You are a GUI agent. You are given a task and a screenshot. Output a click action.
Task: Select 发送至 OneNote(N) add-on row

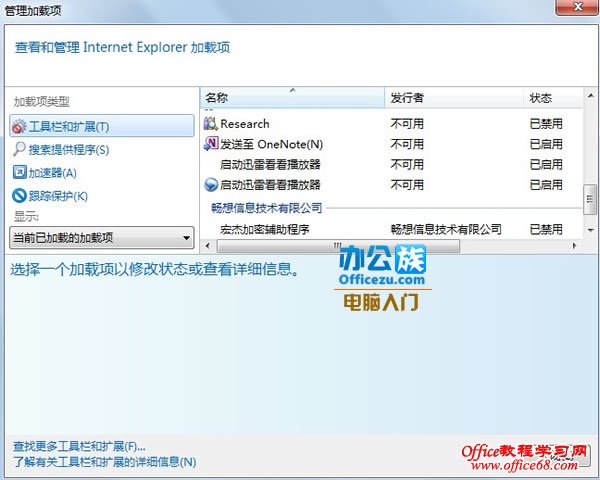click(x=392, y=144)
